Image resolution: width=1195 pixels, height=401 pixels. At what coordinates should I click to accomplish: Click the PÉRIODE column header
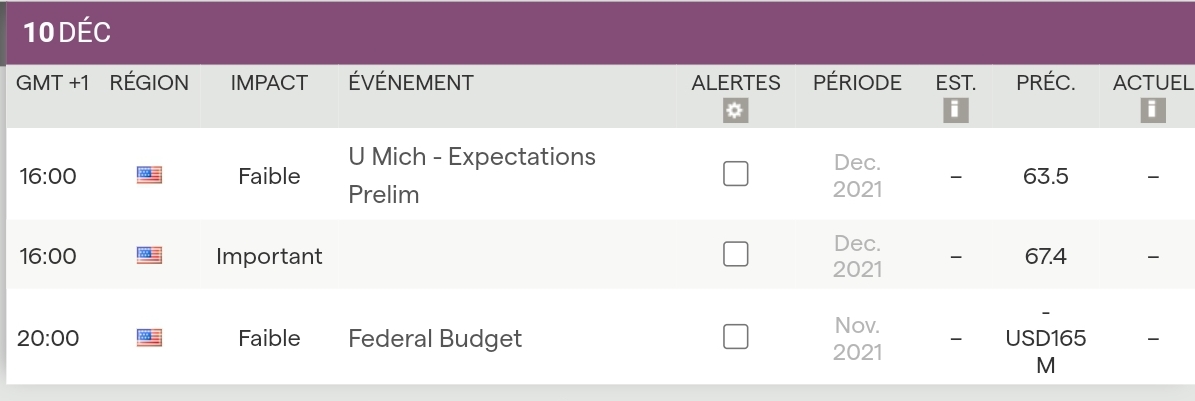pyautogui.click(x=857, y=84)
